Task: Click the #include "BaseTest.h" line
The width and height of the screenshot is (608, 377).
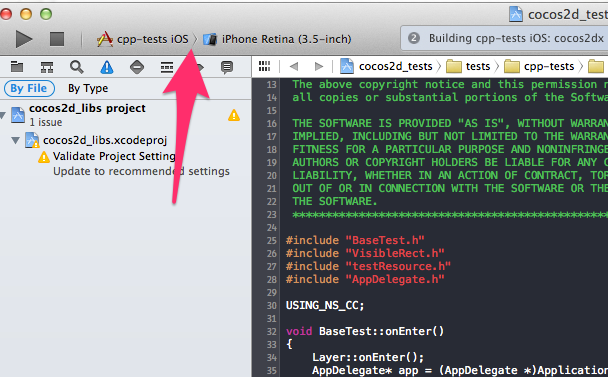Action: click(355, 240)
